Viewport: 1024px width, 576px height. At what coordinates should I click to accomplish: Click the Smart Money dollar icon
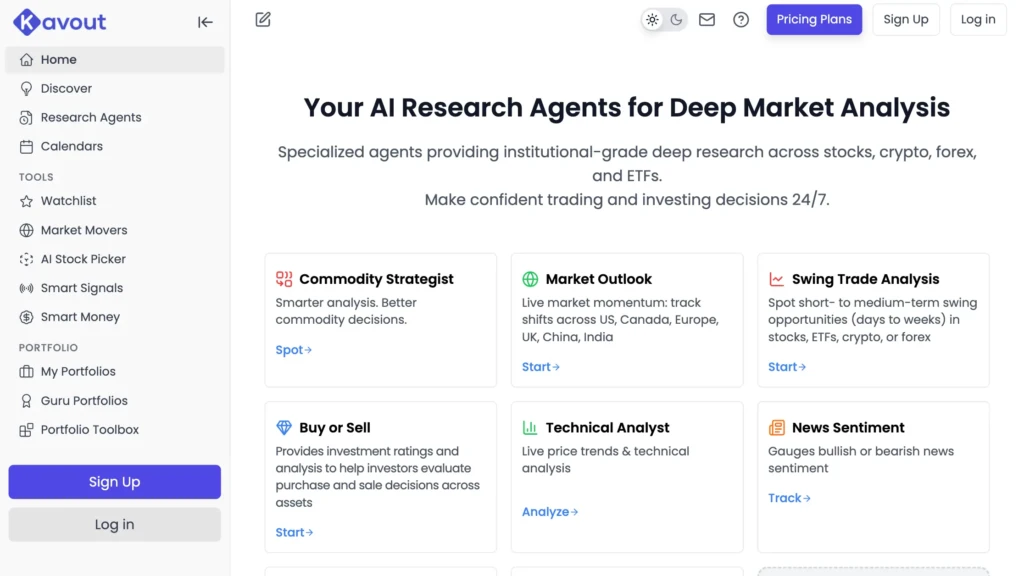point(26,317)
